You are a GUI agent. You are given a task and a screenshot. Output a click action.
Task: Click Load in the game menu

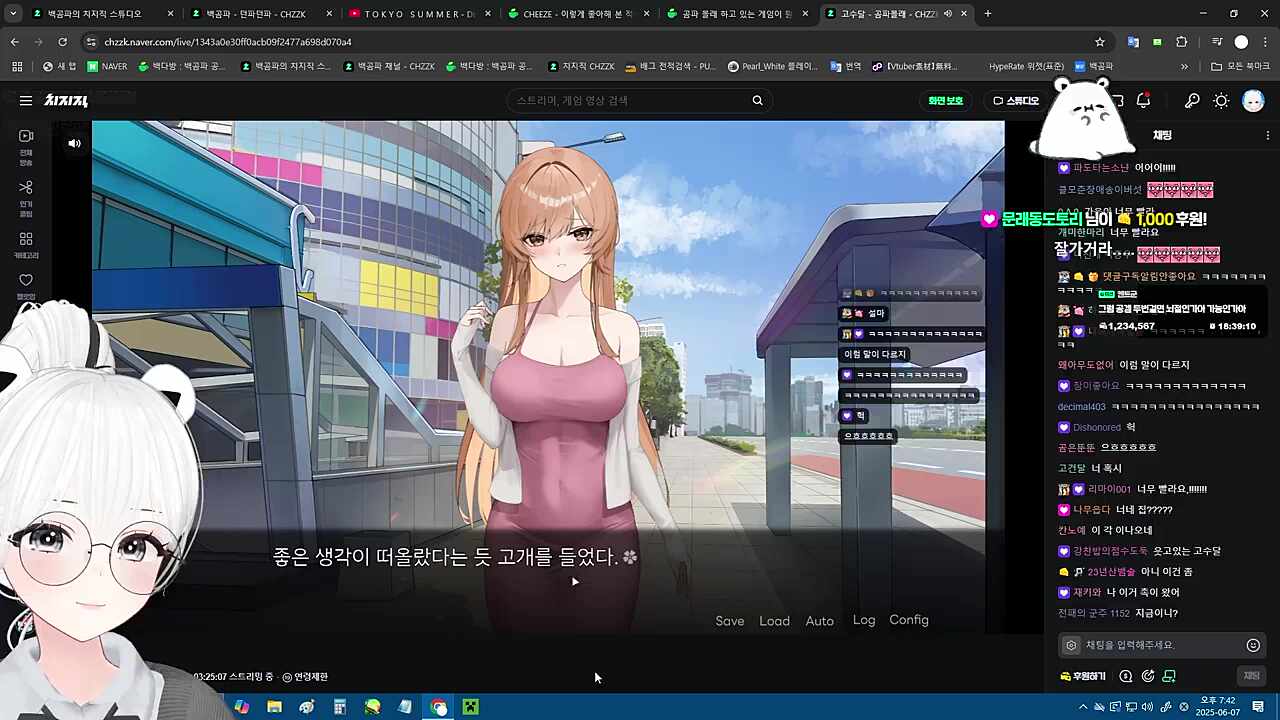[x=775, y=621]
